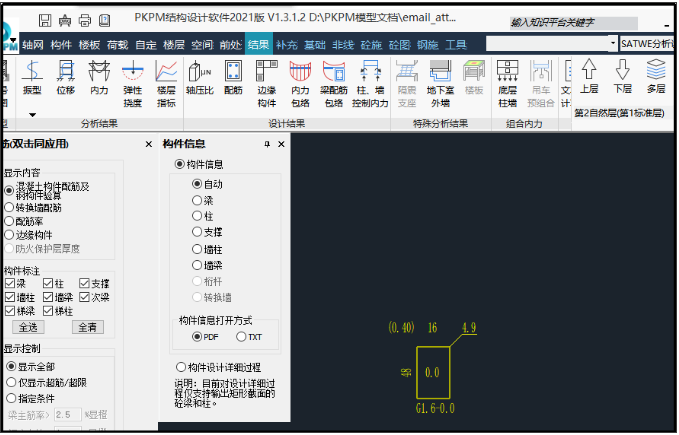Go to upper floor with 上层
The image size is (679, 435).
click(589, 76)
